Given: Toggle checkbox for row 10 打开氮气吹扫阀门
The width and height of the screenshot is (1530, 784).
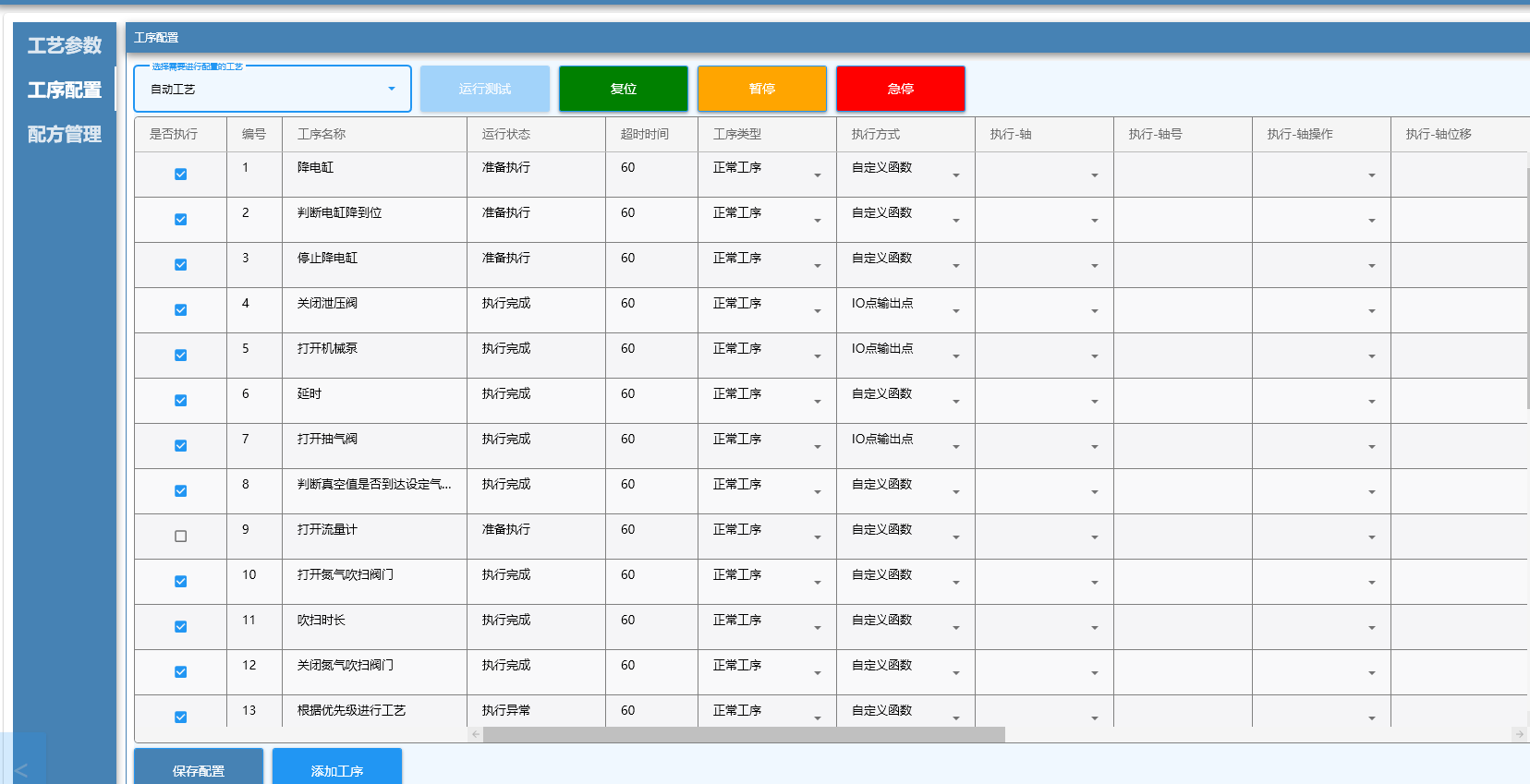Looking at the screenshot, I should (x=181, y=582).
